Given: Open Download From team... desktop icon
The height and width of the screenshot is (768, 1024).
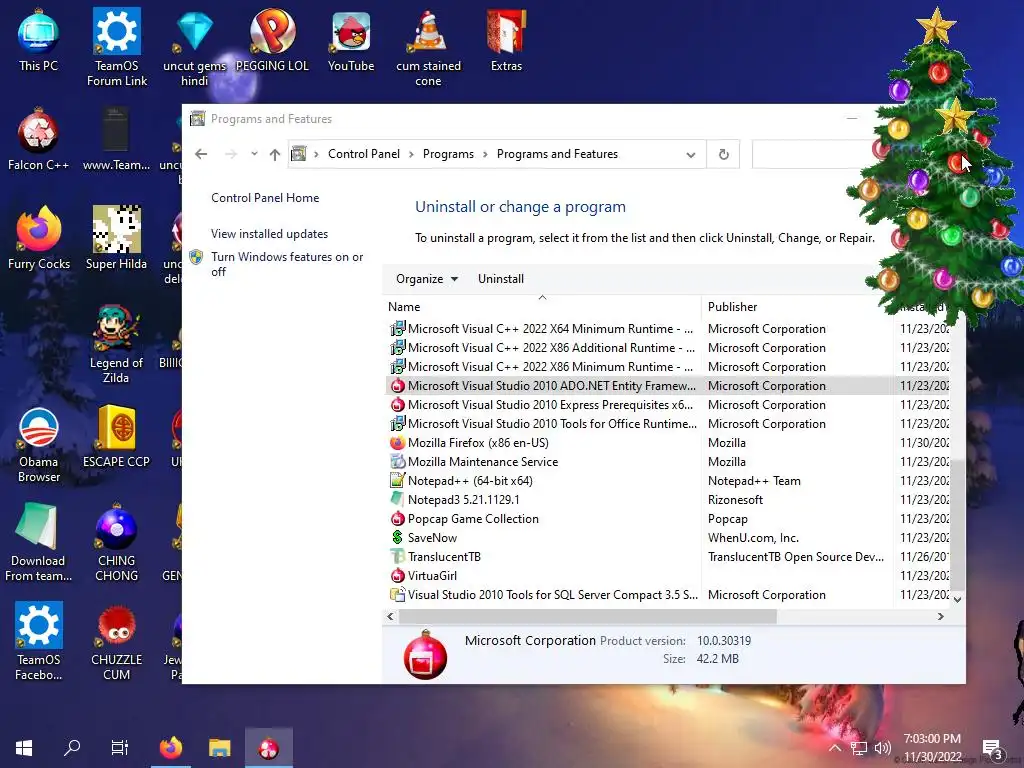Looking at the screenshot, I should [39, 542].
